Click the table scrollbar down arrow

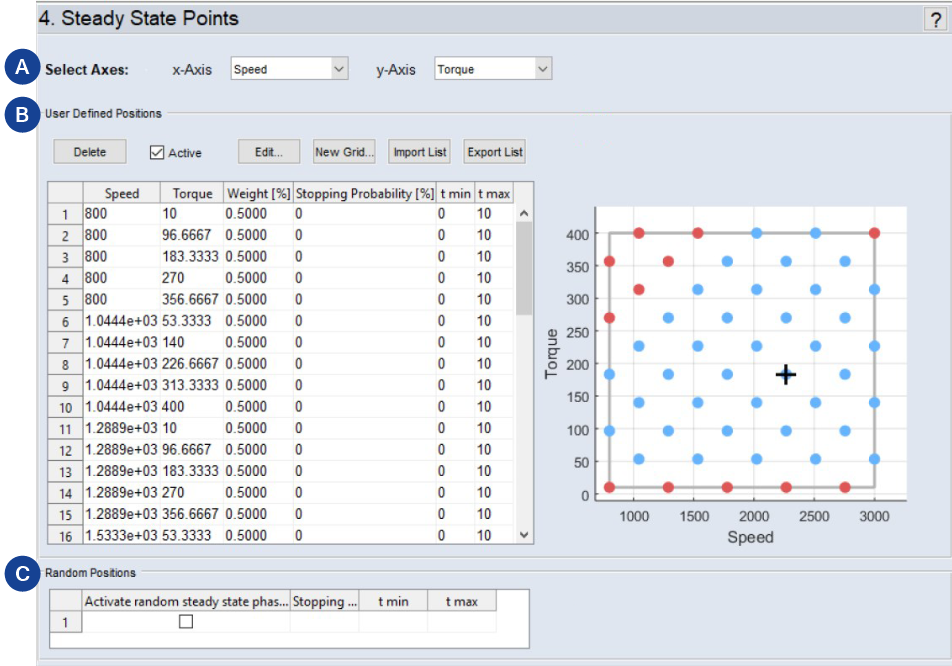524,535
